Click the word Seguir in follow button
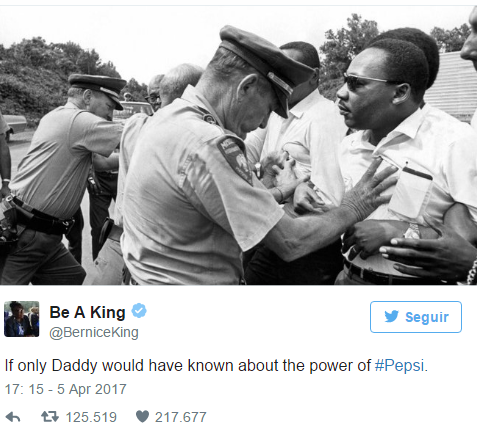This screenshot has height=433, width=477. click(x=427, y=317)
